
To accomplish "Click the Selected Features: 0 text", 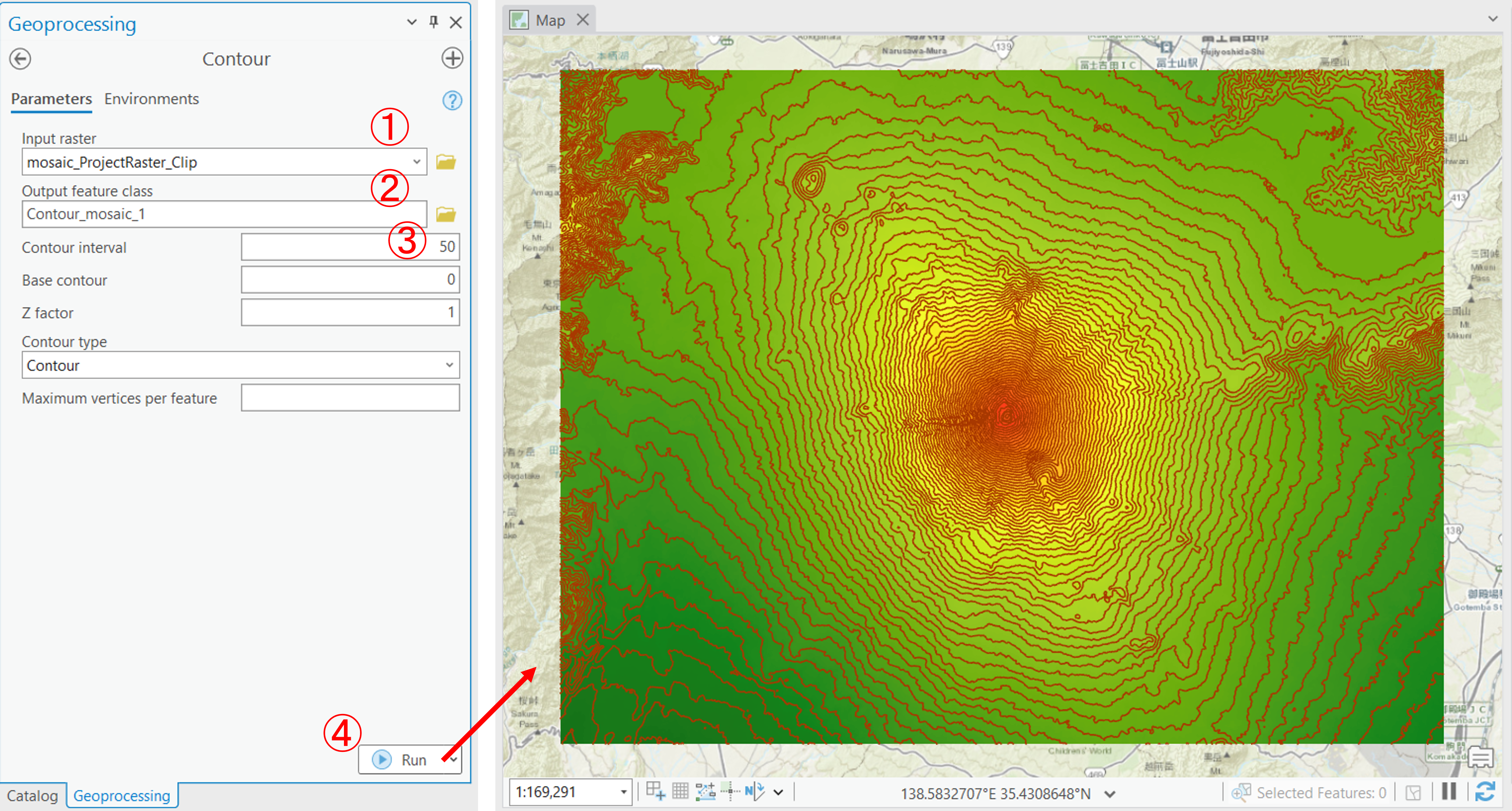I will 1321,793.
